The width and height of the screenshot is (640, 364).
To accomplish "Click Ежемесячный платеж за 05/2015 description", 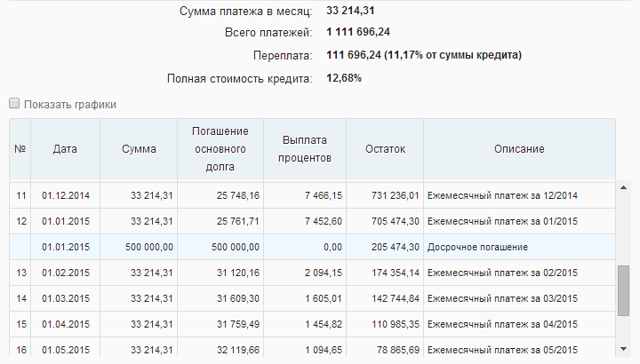I will (502, 350).
